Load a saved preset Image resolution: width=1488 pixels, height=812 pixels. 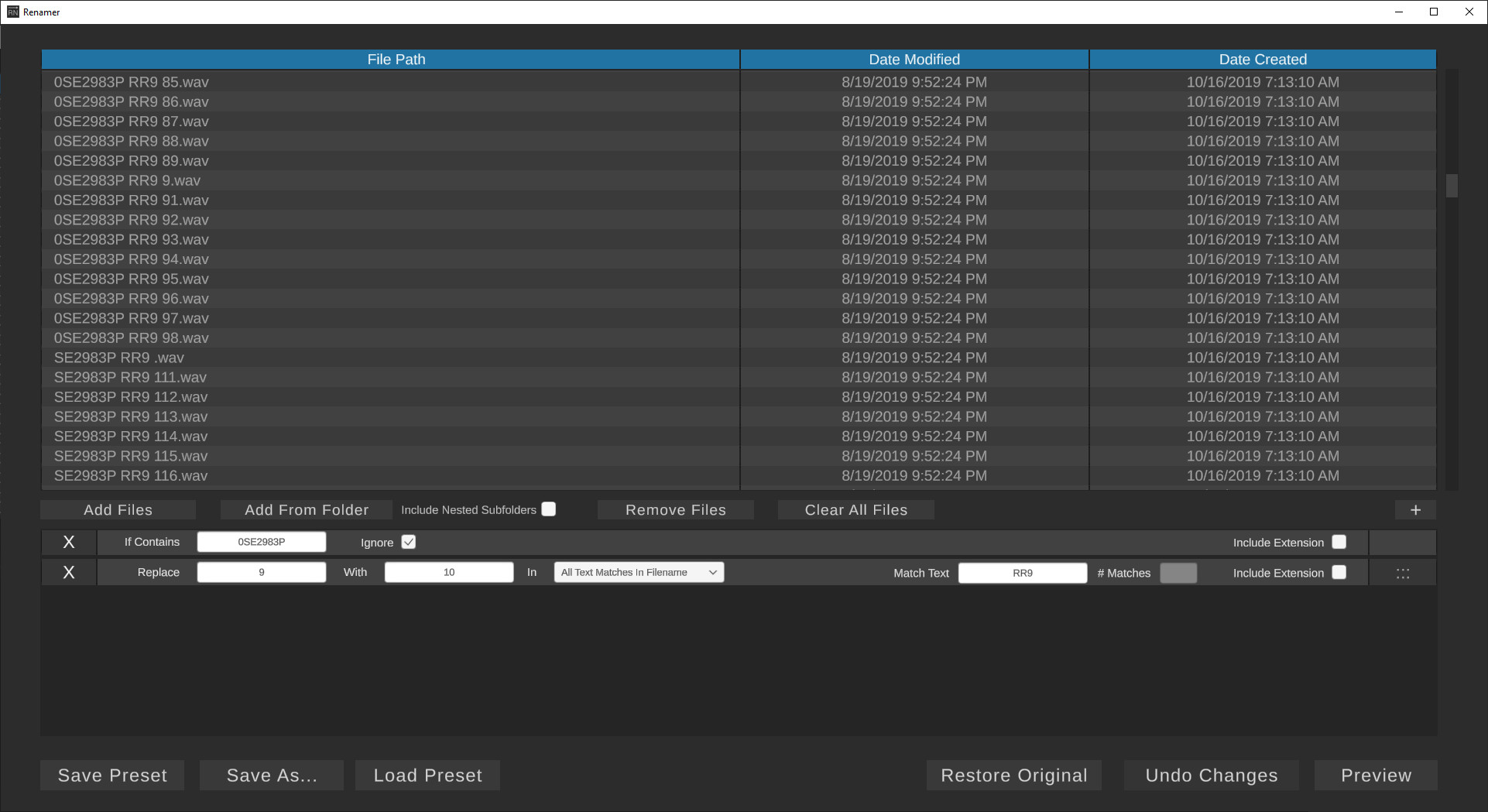(427, 775)
